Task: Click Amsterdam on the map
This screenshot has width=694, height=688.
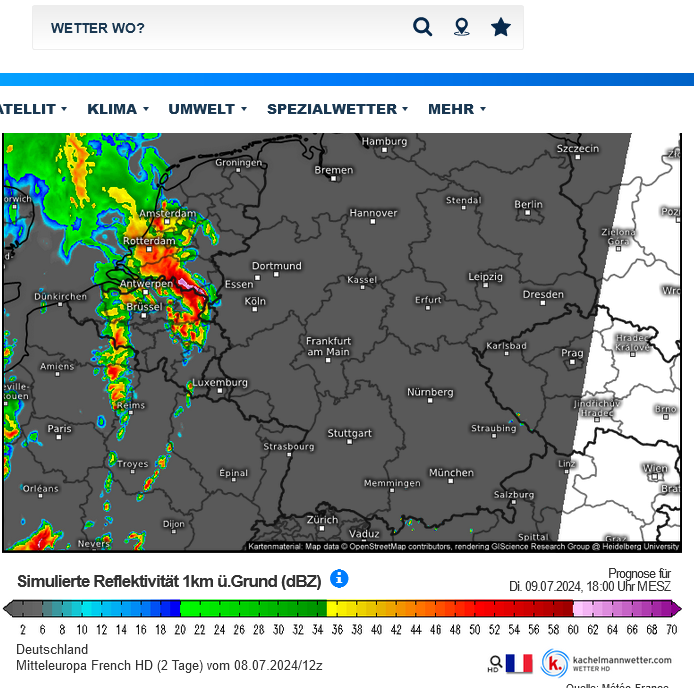Action: tap(167, 213)
